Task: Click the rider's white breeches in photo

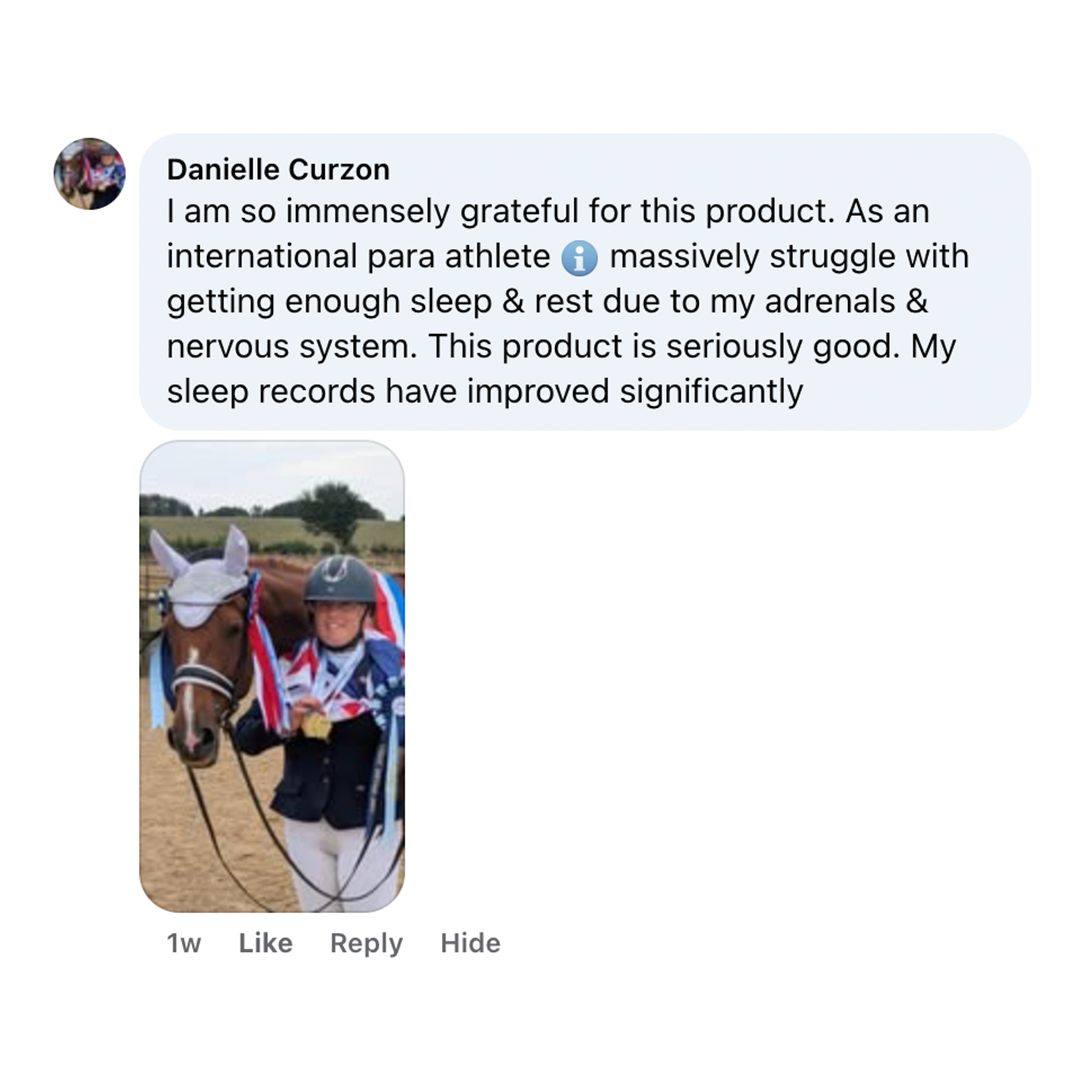Action: 340,860
